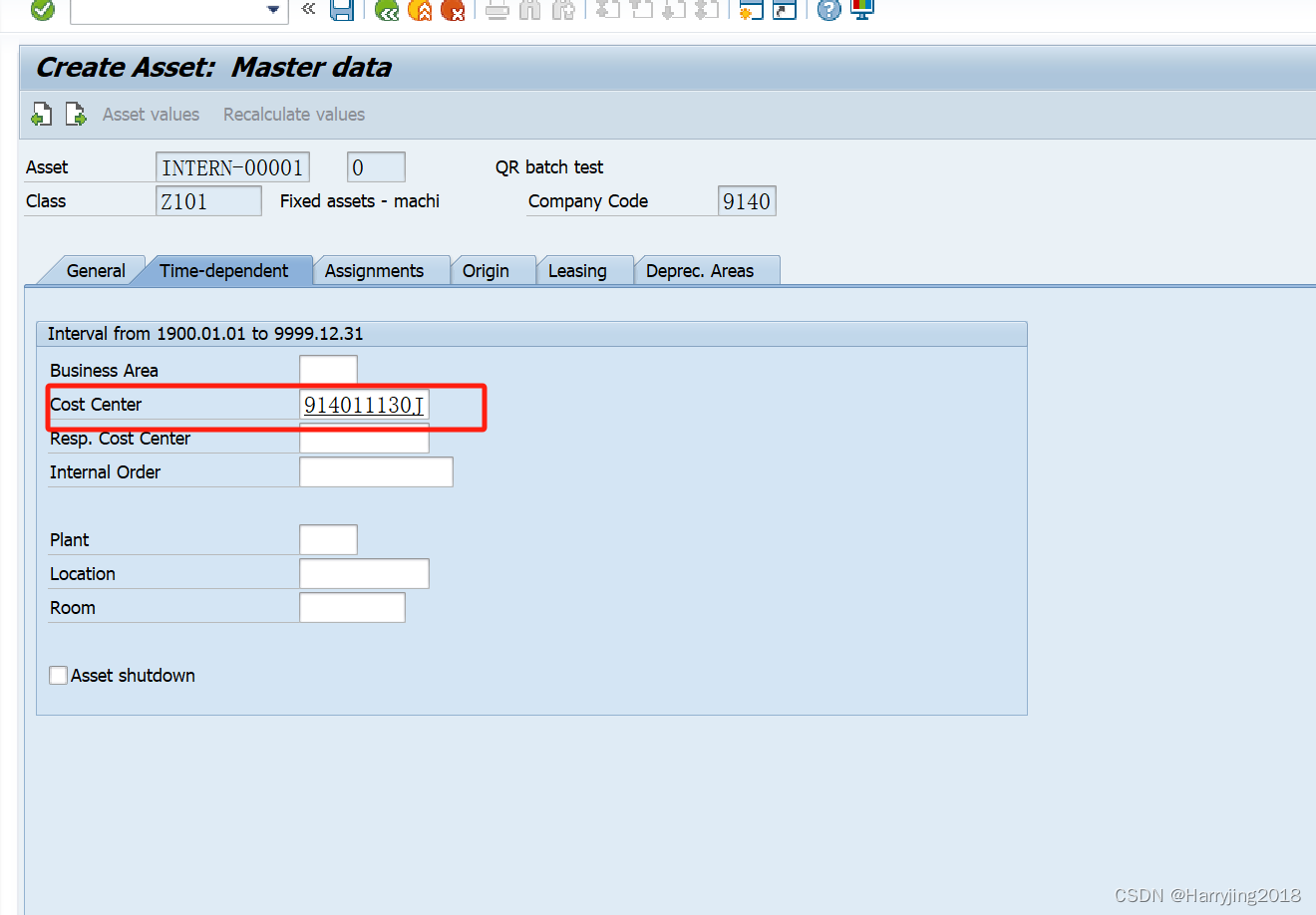Click the Internal Order input field
Screen dimensions: 1316x915
[x=376, y=472]
